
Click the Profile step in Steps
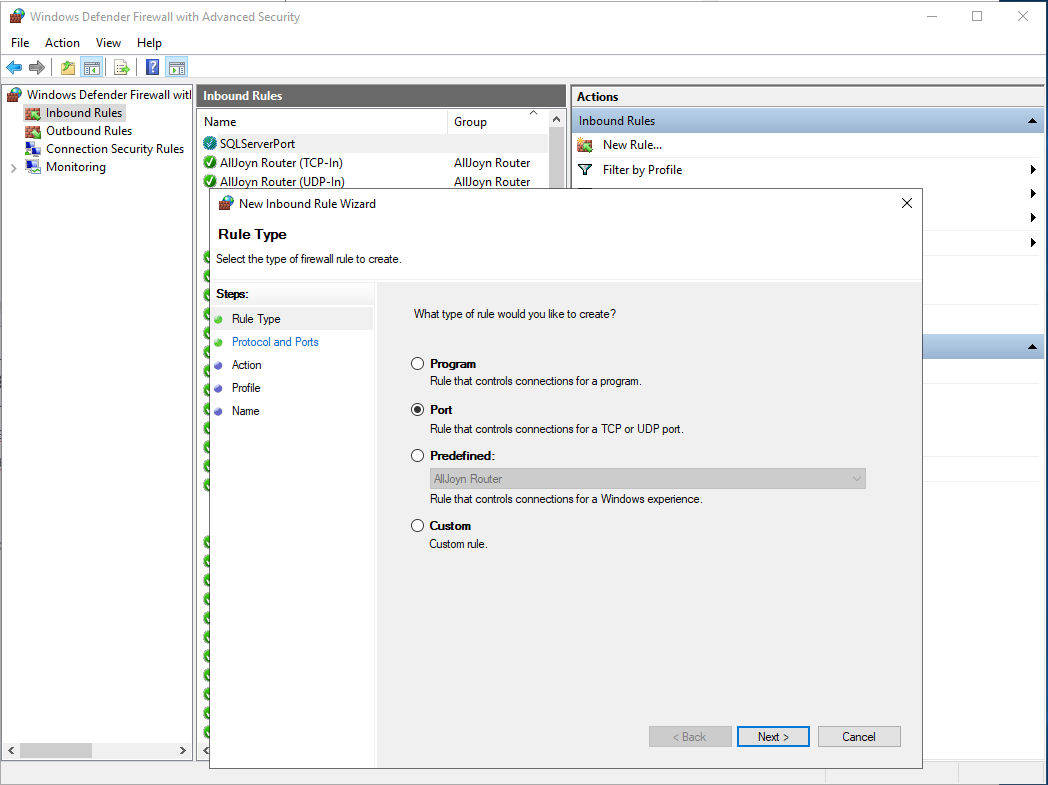click(x=246, y=387)
